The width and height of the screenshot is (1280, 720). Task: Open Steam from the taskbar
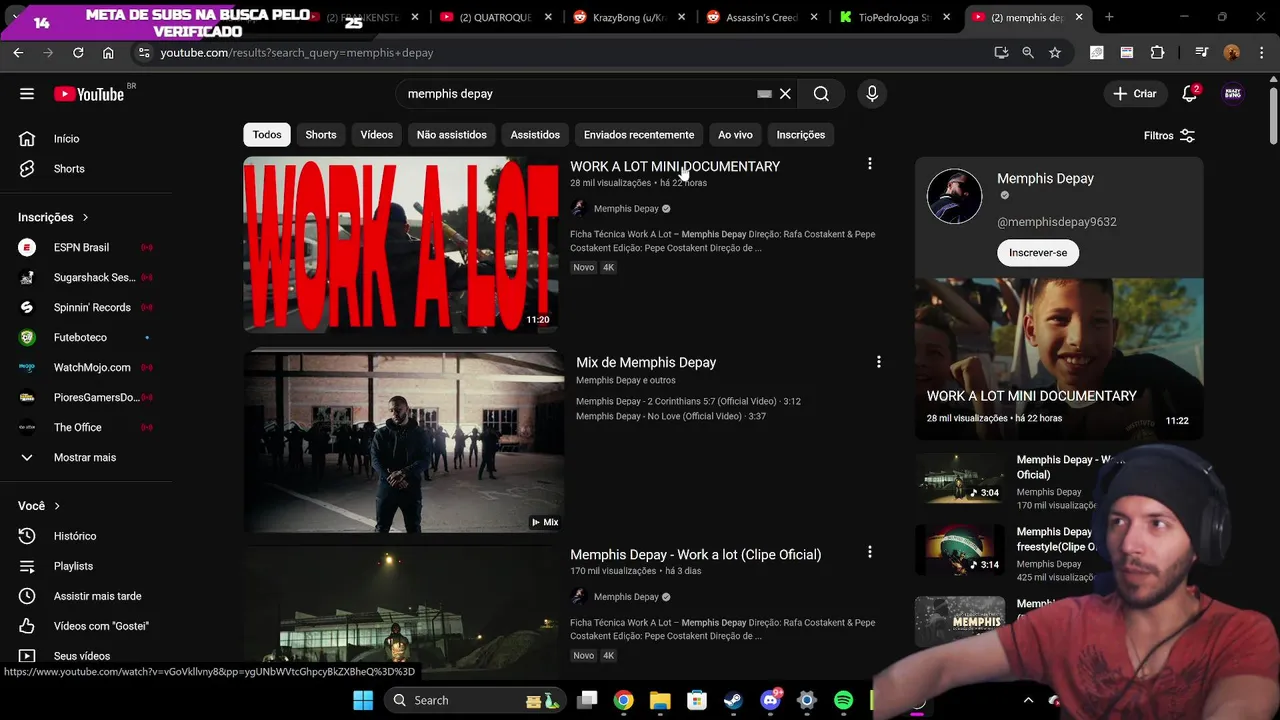coord(733,700)
